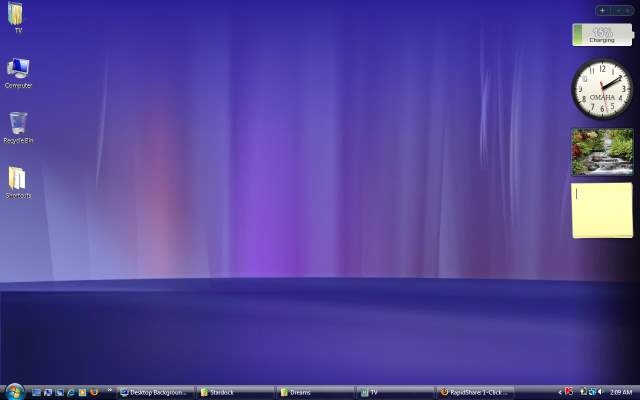
Task: Click the sidebar add gadgets plus button
Action: click(x=602, y=11)
